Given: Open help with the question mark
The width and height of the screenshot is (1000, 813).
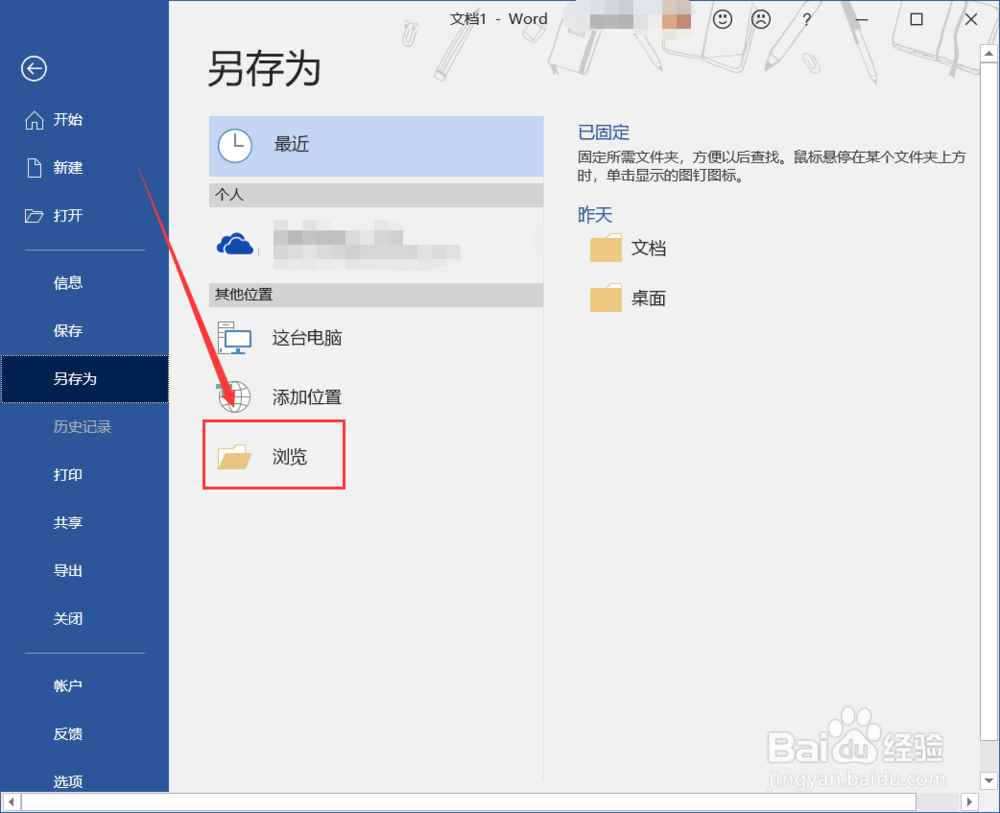Looking at the screenshot, I should coord(807,20).
